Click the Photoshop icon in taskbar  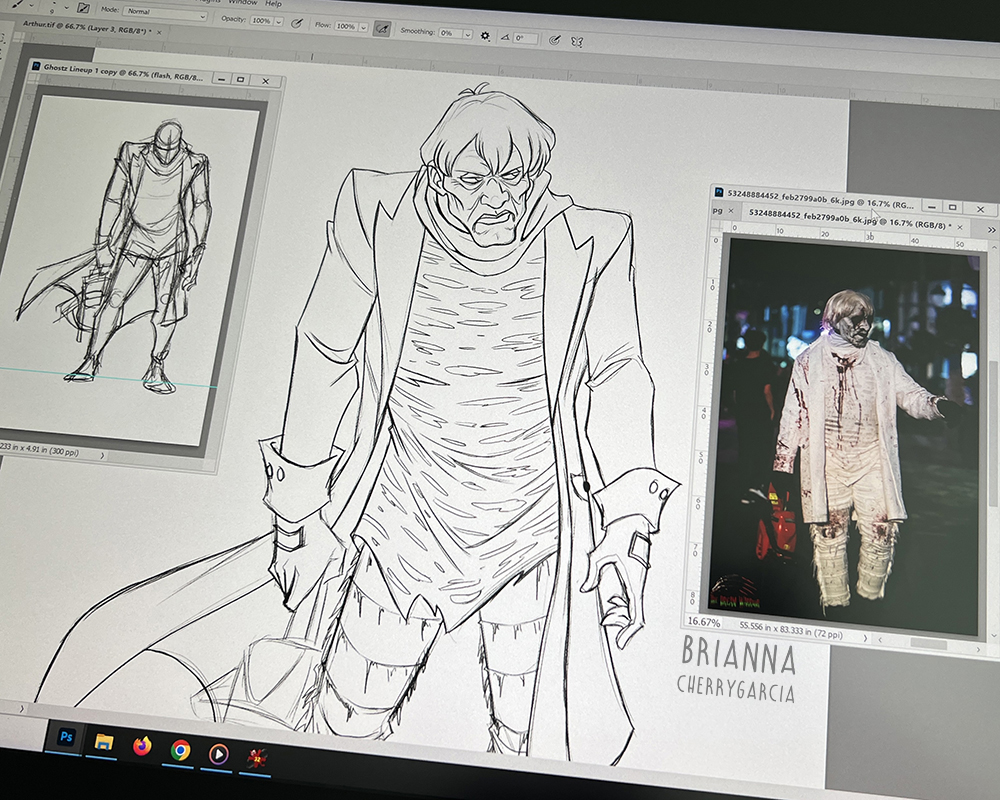(x=66, y=738)
